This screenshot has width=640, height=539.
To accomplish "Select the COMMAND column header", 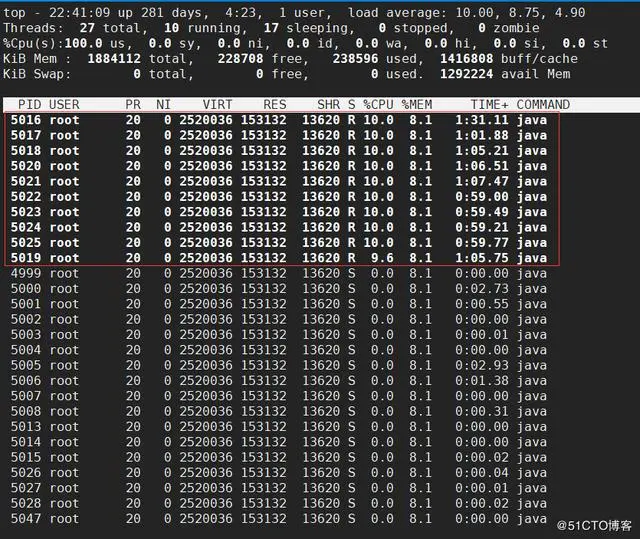I will (543, 104).
